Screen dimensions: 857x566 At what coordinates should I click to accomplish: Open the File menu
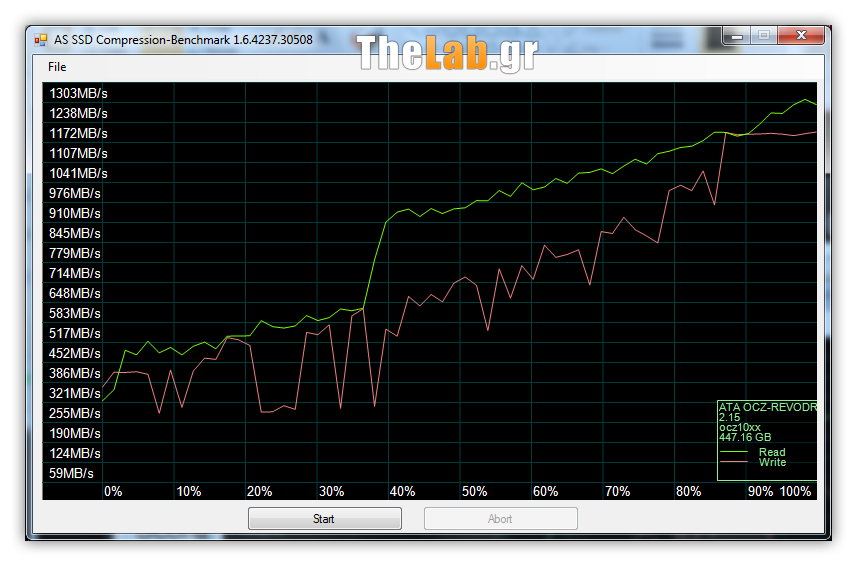click(57, 67)
